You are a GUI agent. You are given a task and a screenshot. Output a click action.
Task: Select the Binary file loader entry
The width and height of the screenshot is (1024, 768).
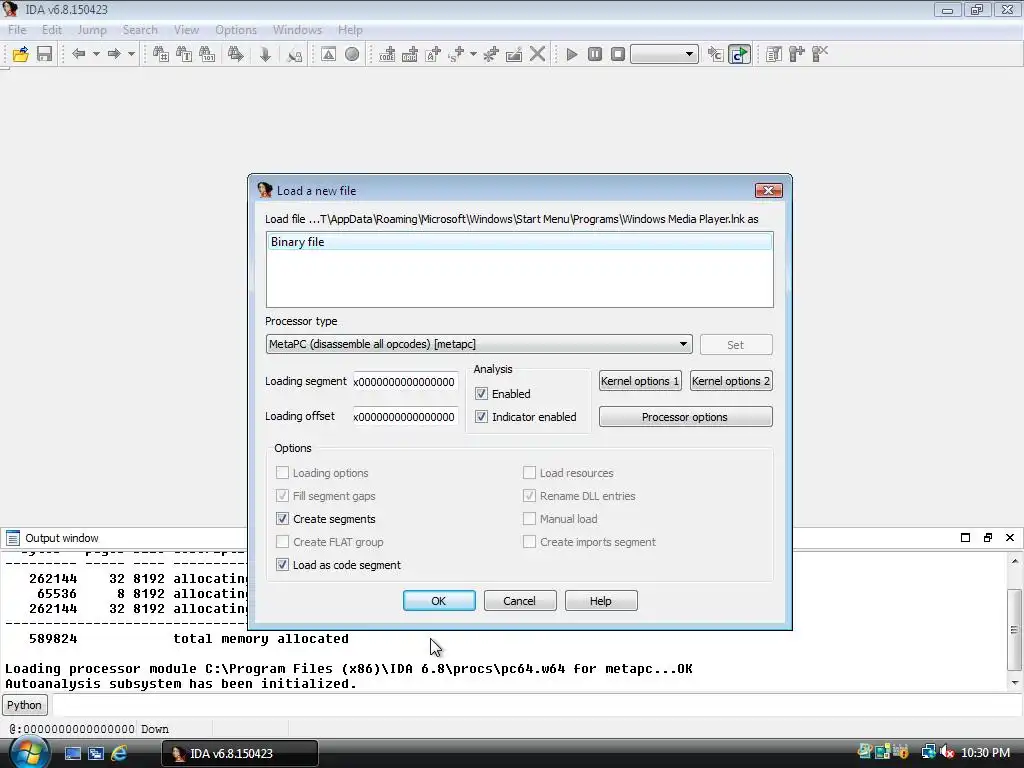click(519, 242)
